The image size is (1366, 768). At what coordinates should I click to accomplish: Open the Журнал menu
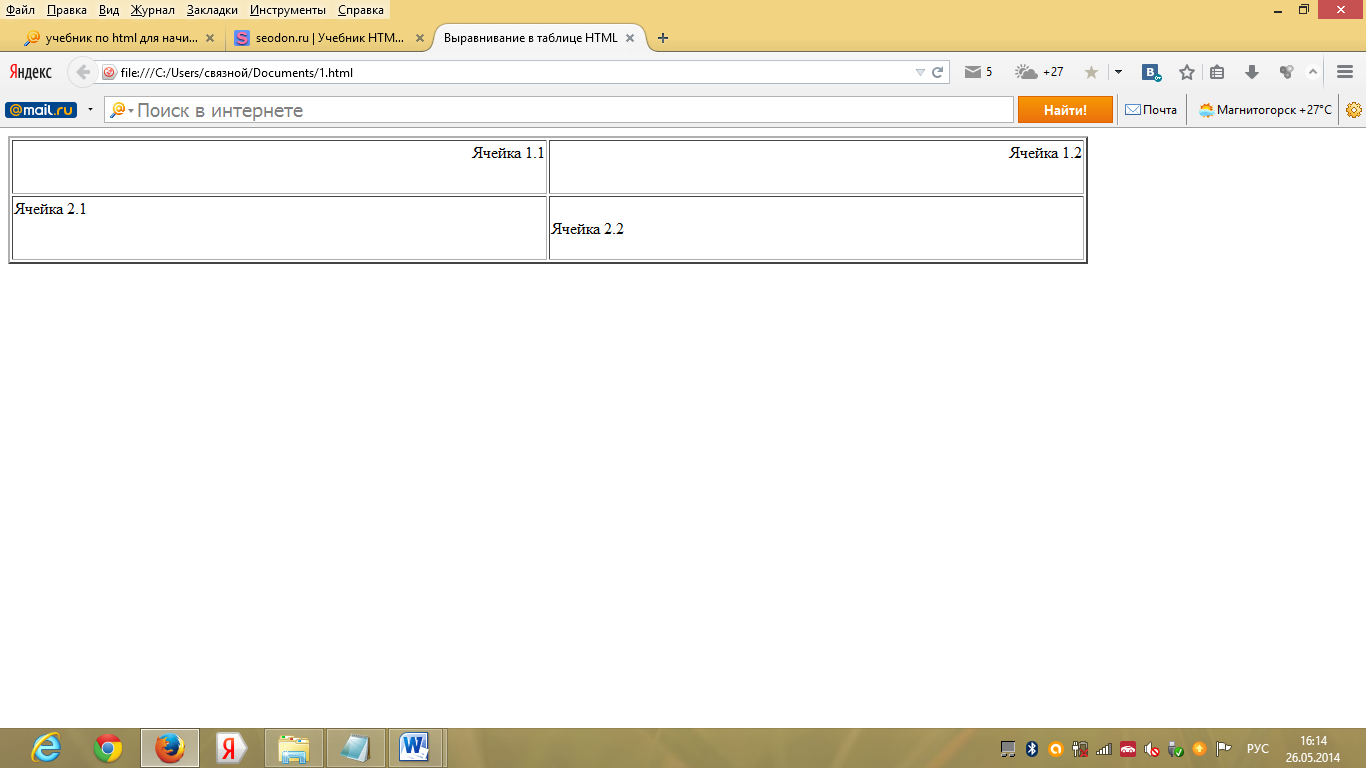pyautogui.click(x=153, y=10)
